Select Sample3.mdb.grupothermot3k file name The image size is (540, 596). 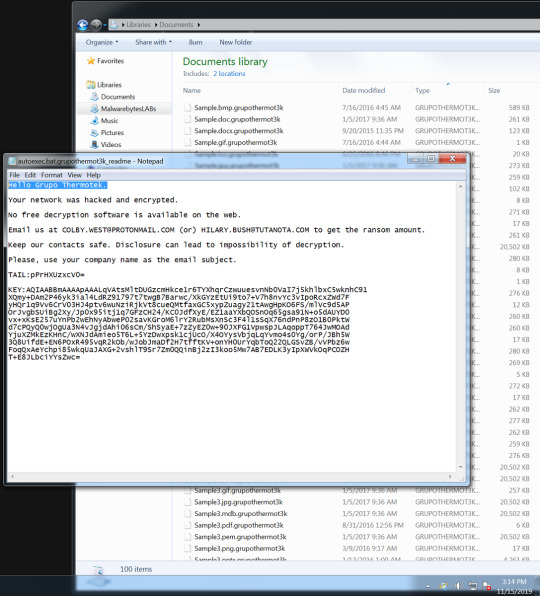click(x=241, y=514)
